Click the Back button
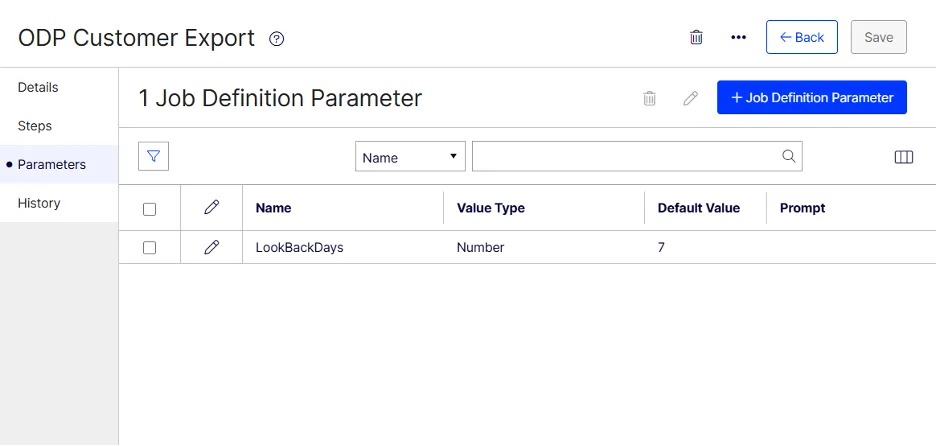This screenshot has height=446, width=936. (802, 37)
